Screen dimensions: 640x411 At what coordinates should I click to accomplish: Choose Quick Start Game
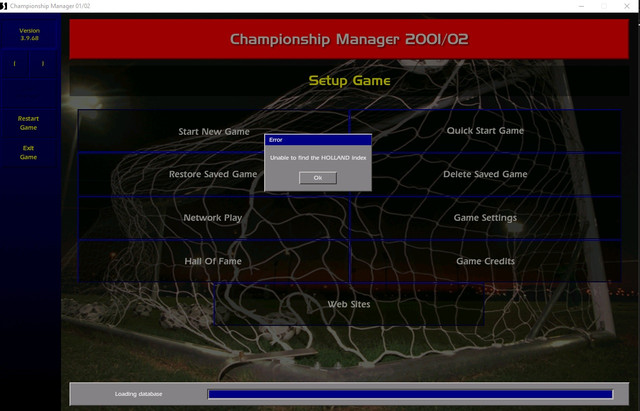point(485,131)
